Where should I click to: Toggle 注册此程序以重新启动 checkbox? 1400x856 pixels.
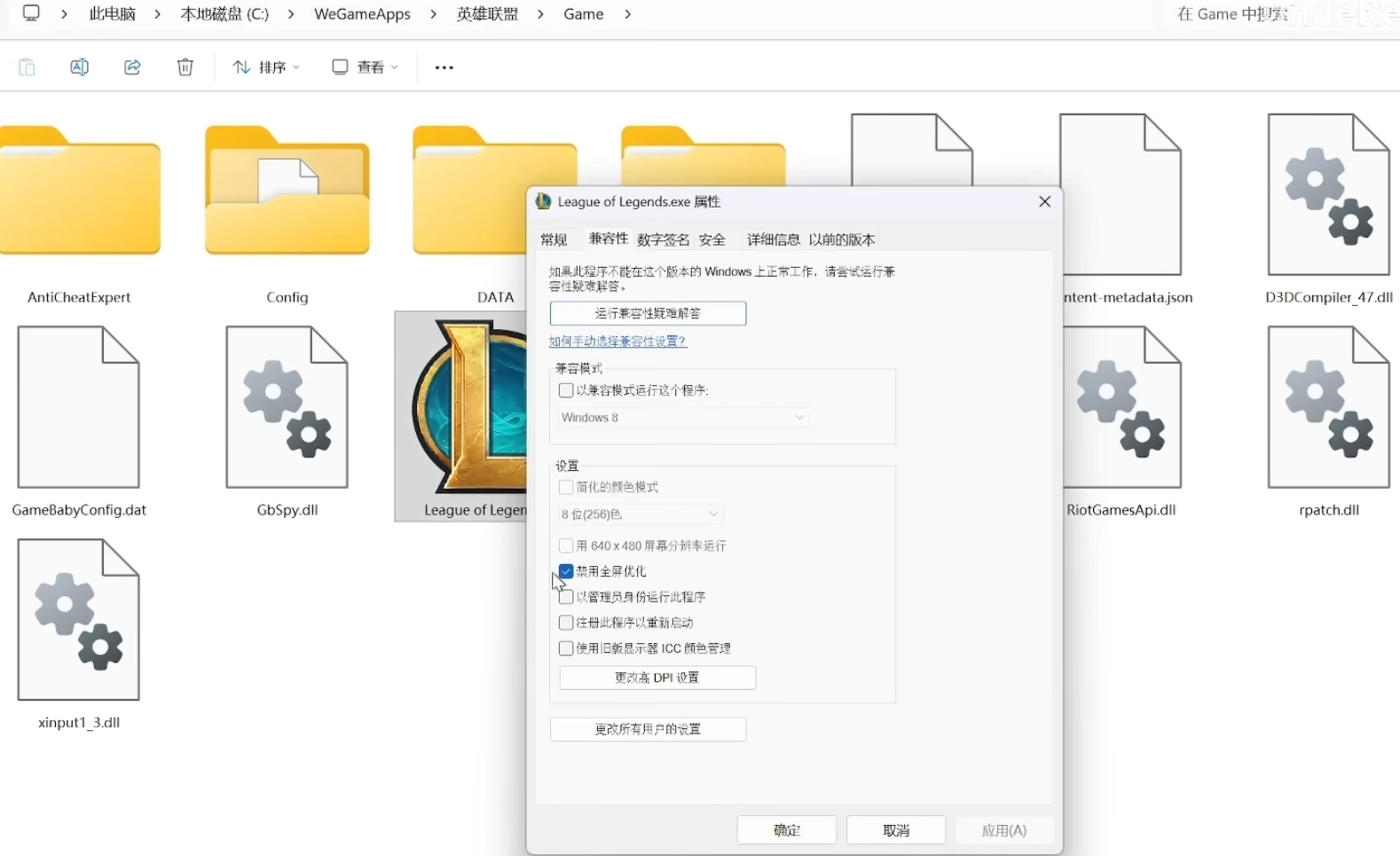coord(566,623)
